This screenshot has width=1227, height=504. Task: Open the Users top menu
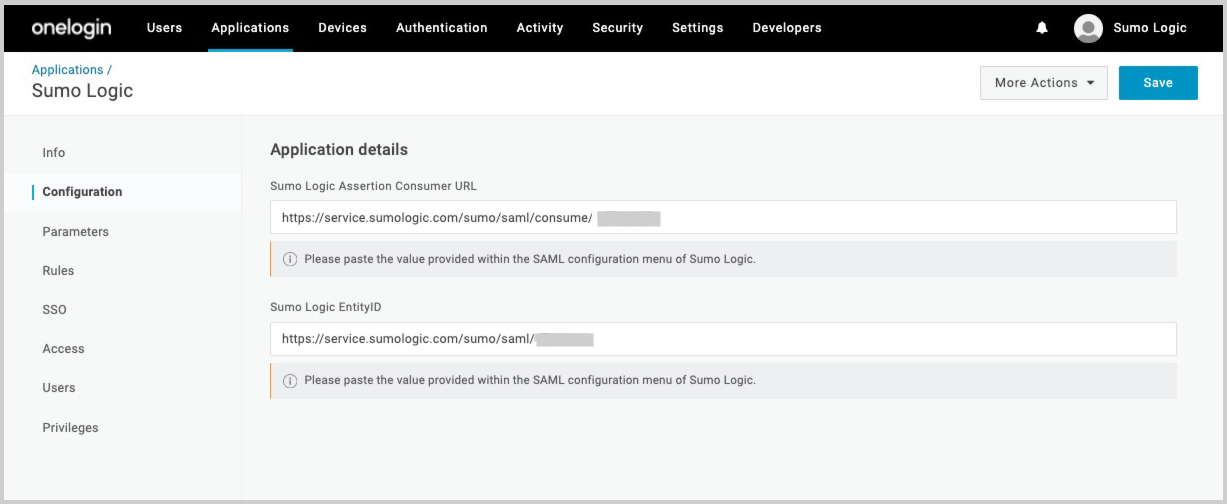(x=164, y=28)
